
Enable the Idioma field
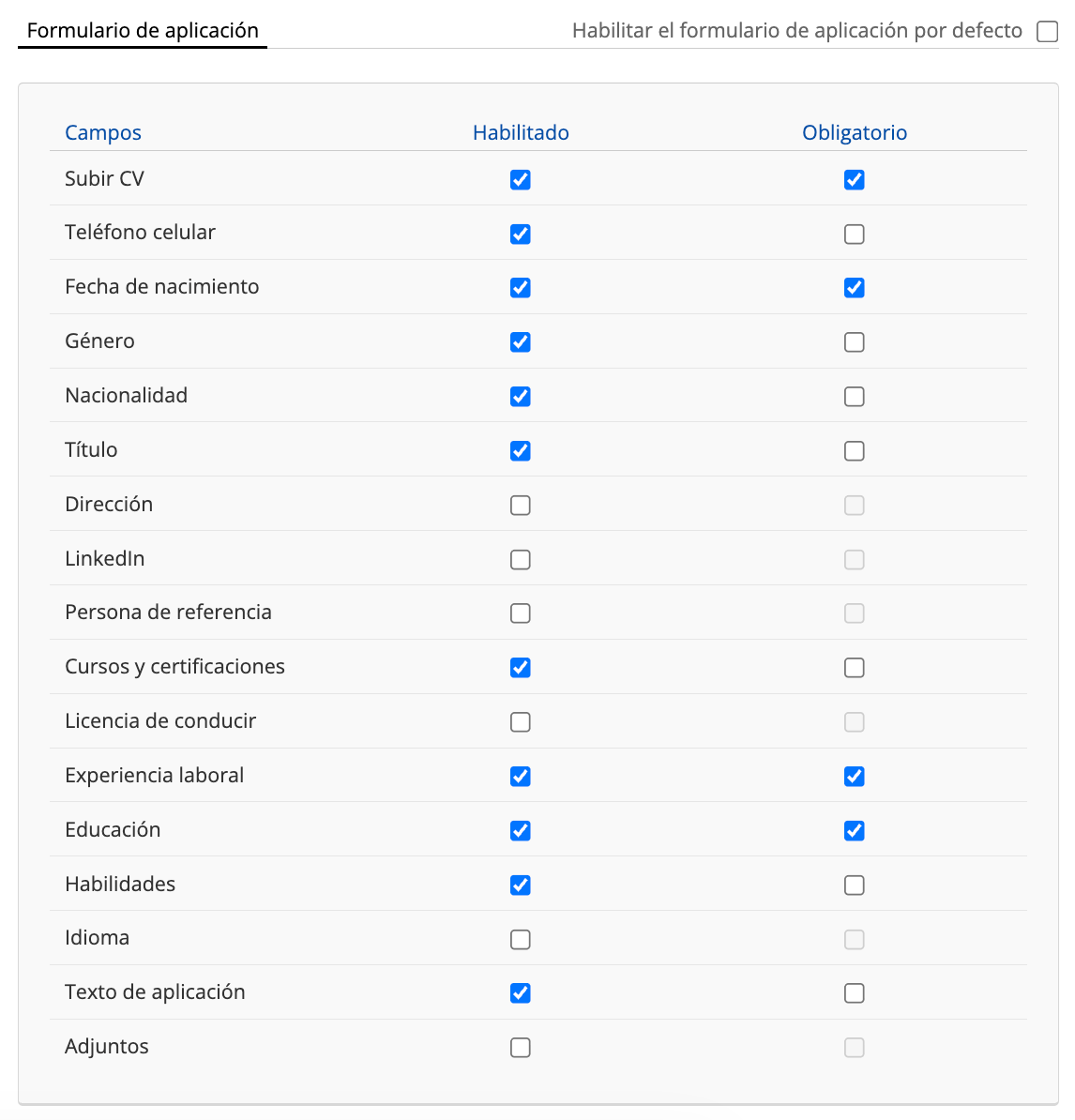[x=521, y=940]
